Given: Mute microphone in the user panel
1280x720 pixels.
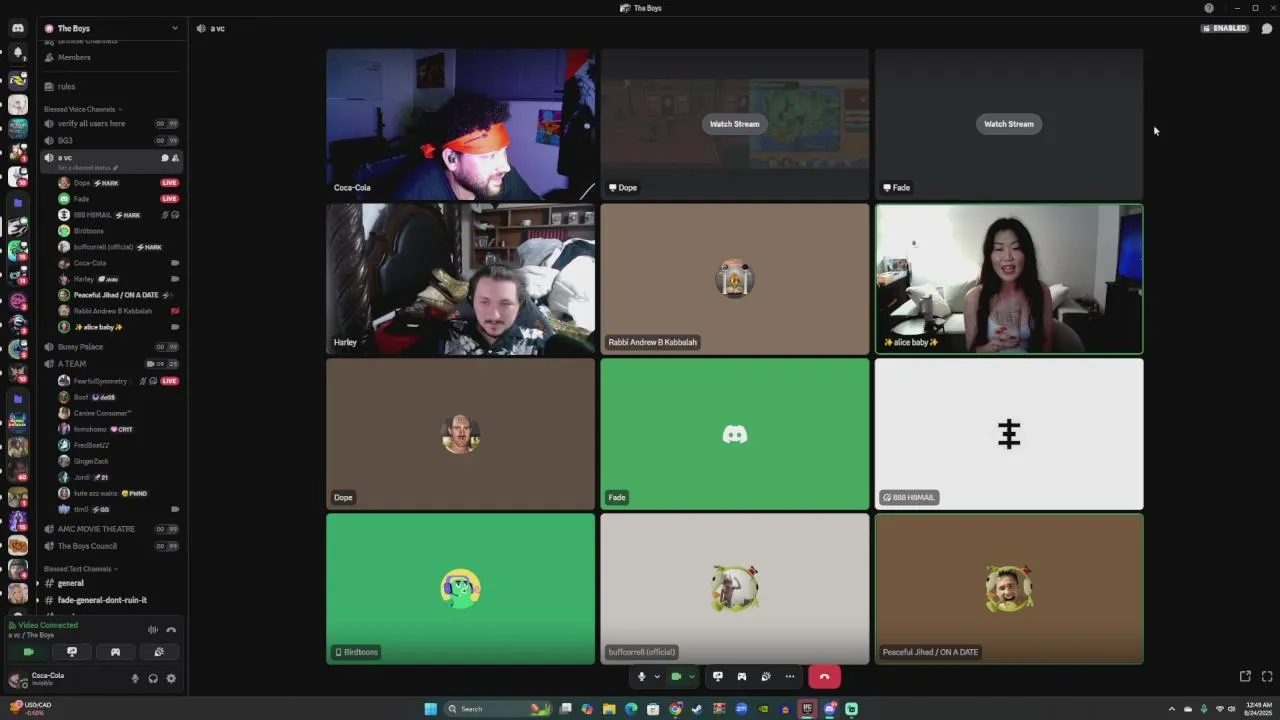Looking at the screenshot, I should [135, 679].
